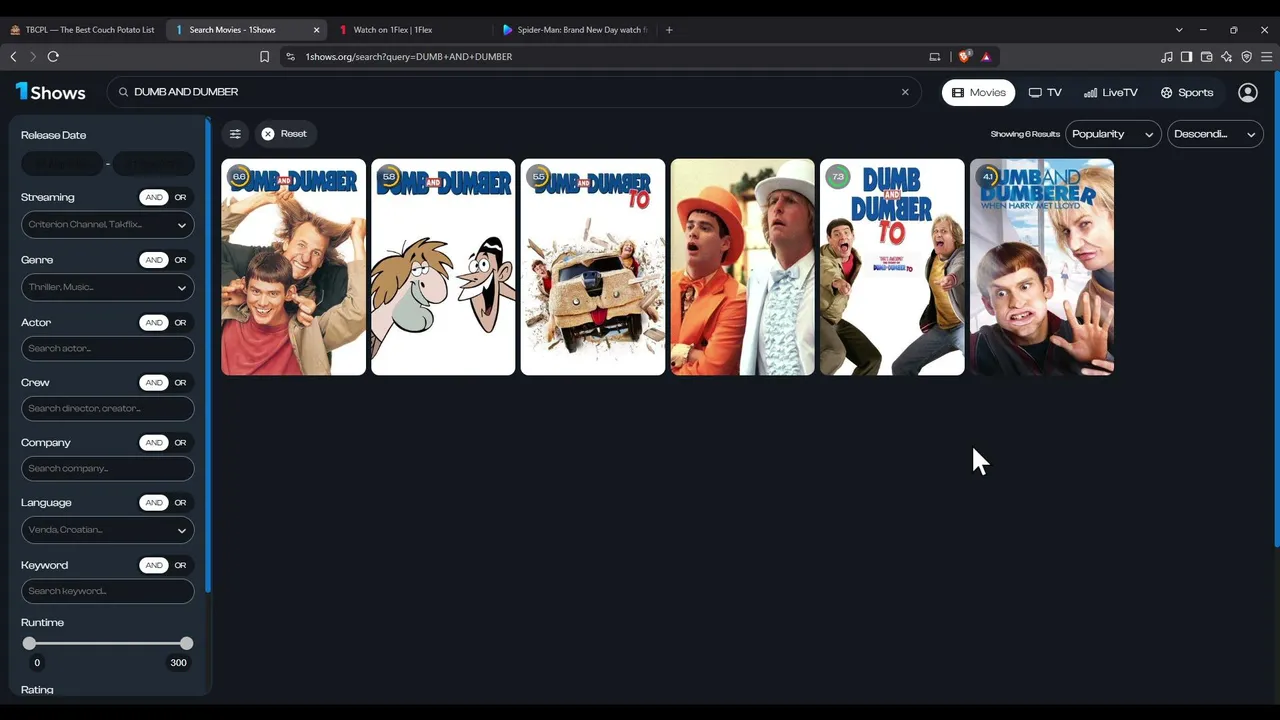Click the end Release Date field

[x=153, y=163]
